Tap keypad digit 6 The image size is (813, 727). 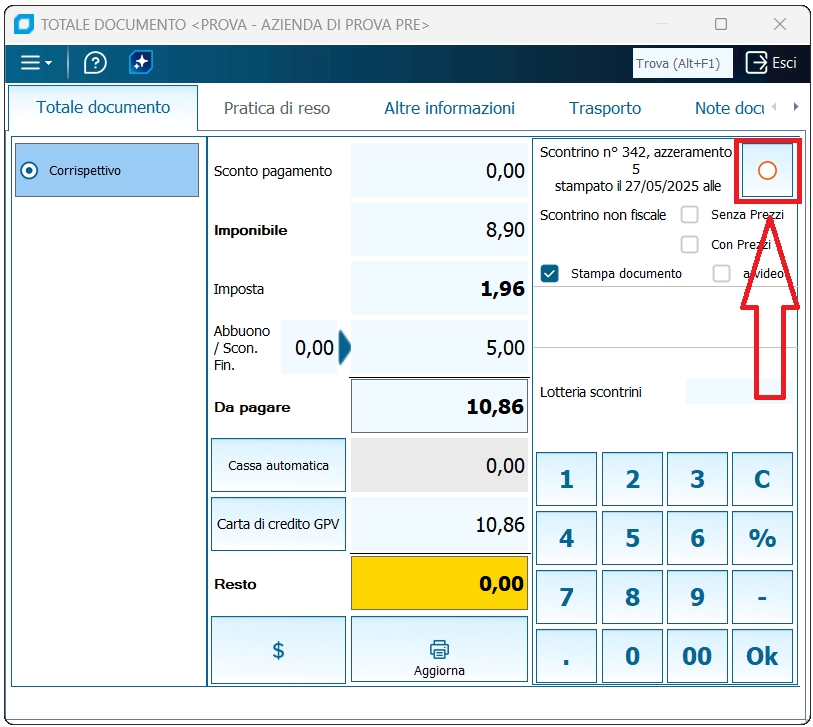pyautogui.click(x=697, y=538)
